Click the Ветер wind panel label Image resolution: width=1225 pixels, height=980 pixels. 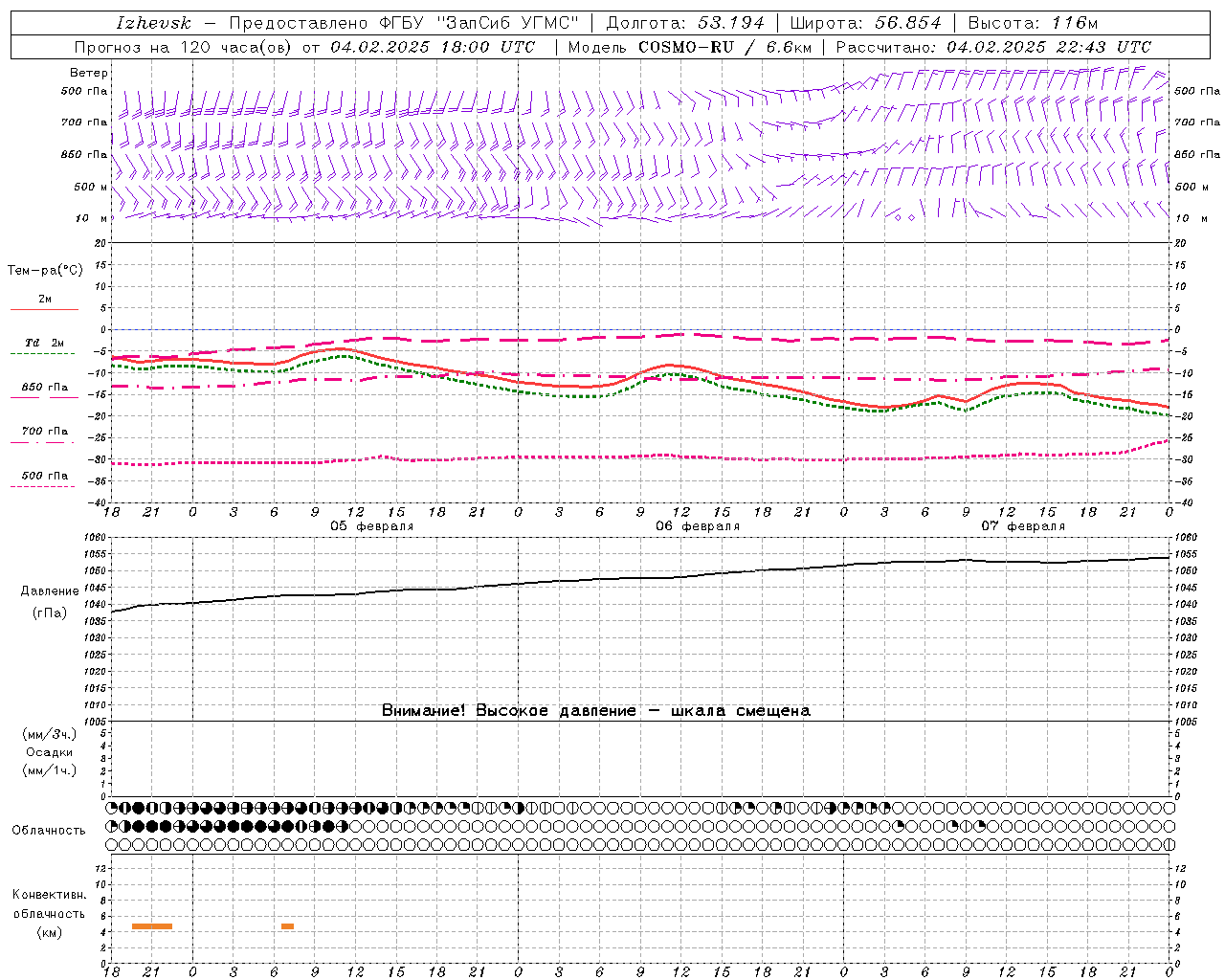(x=89, y=73)
